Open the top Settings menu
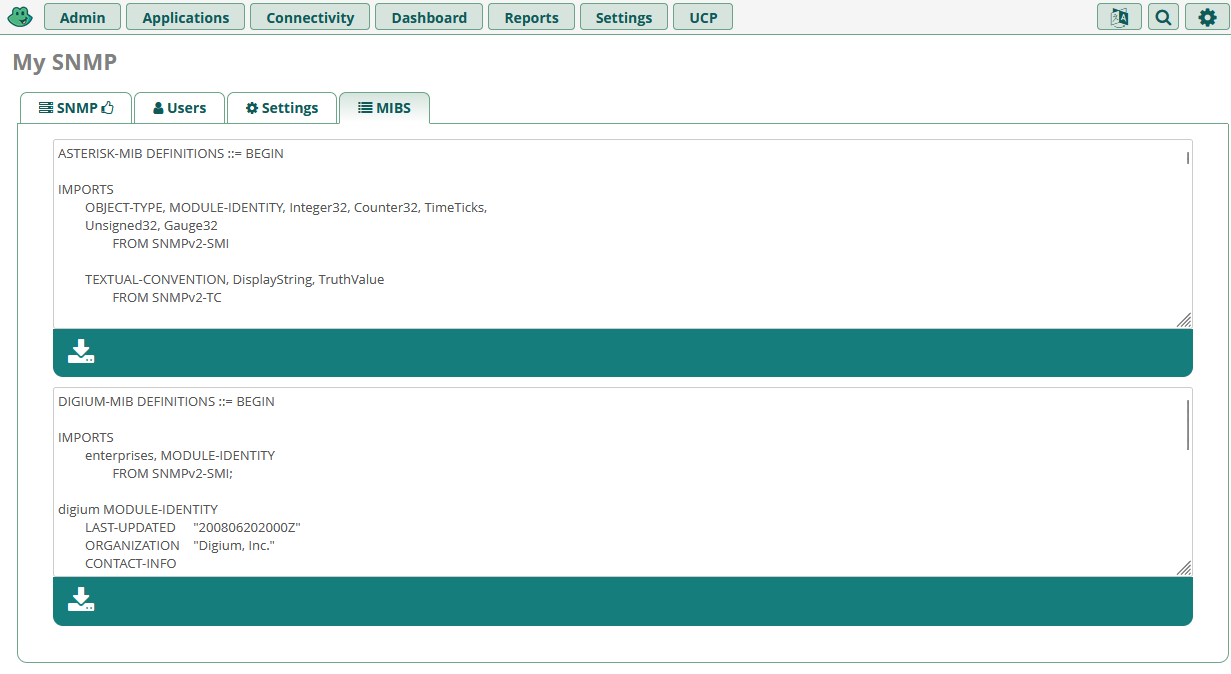 point(623,17)
